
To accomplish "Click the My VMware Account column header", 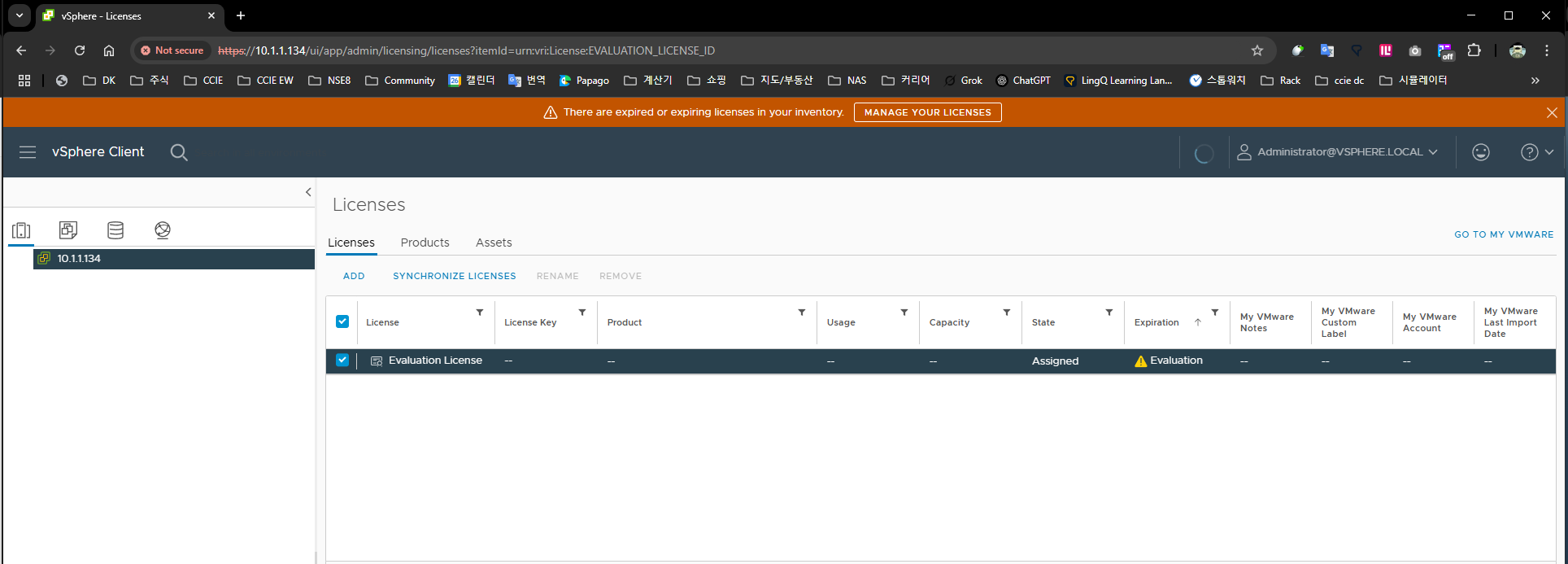I will click(1429, 322).
